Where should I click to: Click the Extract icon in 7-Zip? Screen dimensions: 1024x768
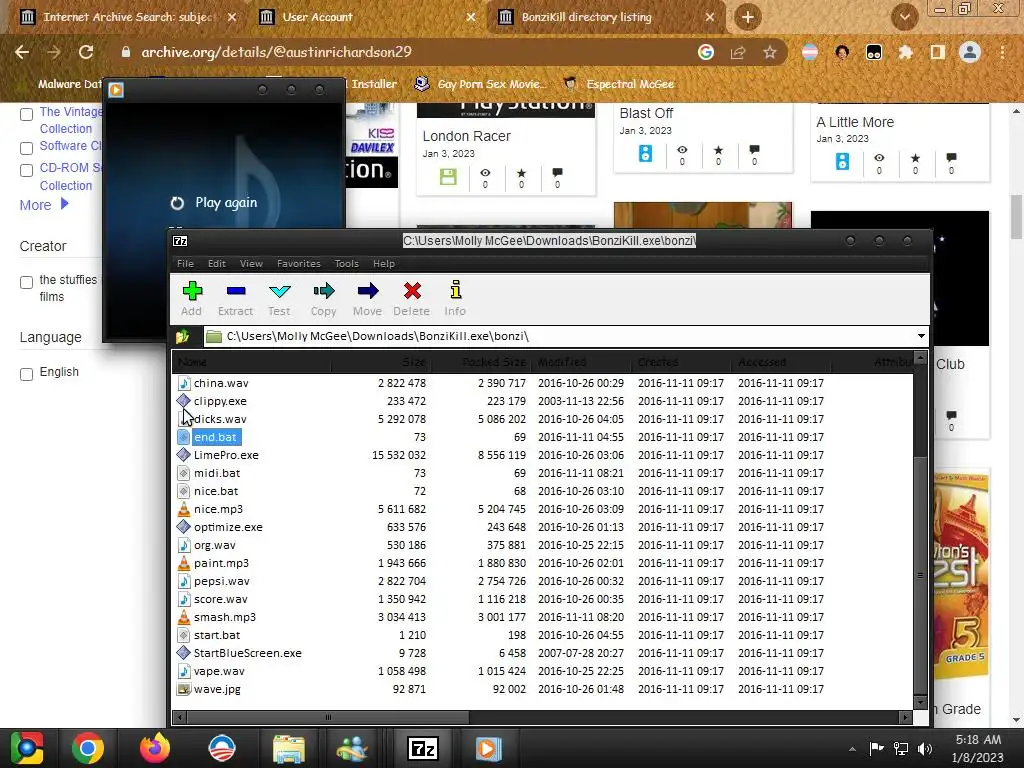235,298
